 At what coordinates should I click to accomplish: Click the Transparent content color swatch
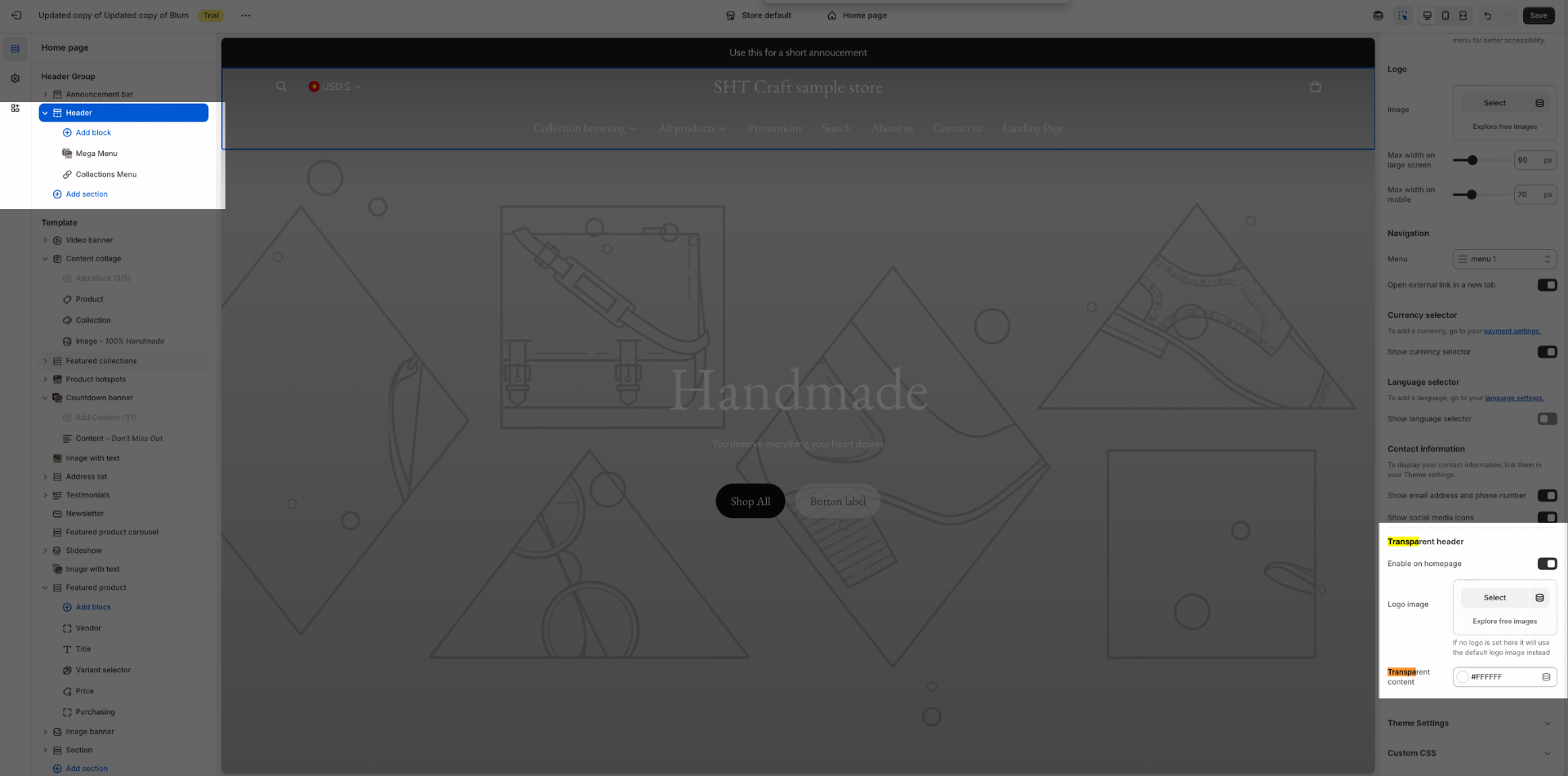1463,677
